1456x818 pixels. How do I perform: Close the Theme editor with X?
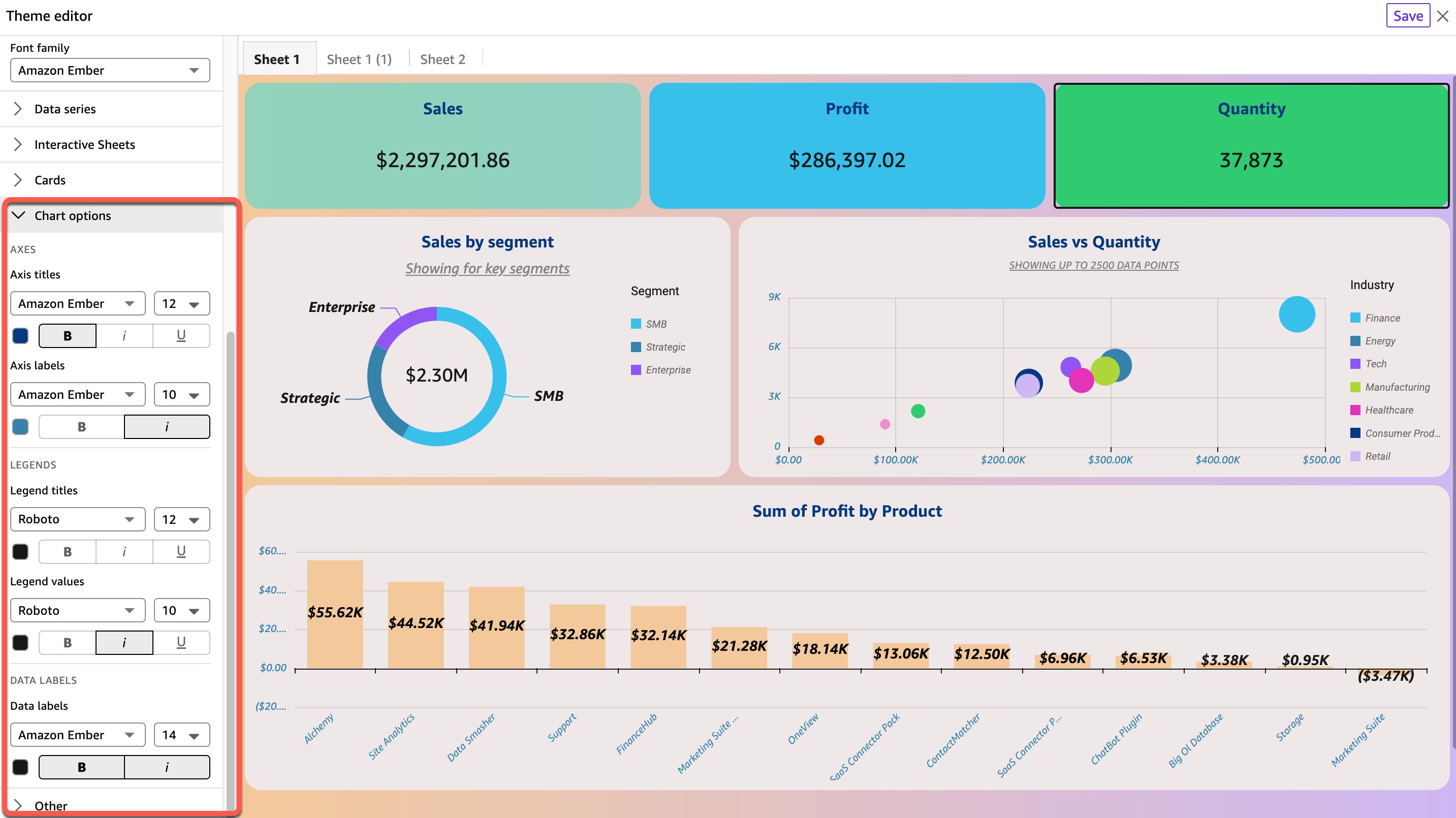(1442, 16)
